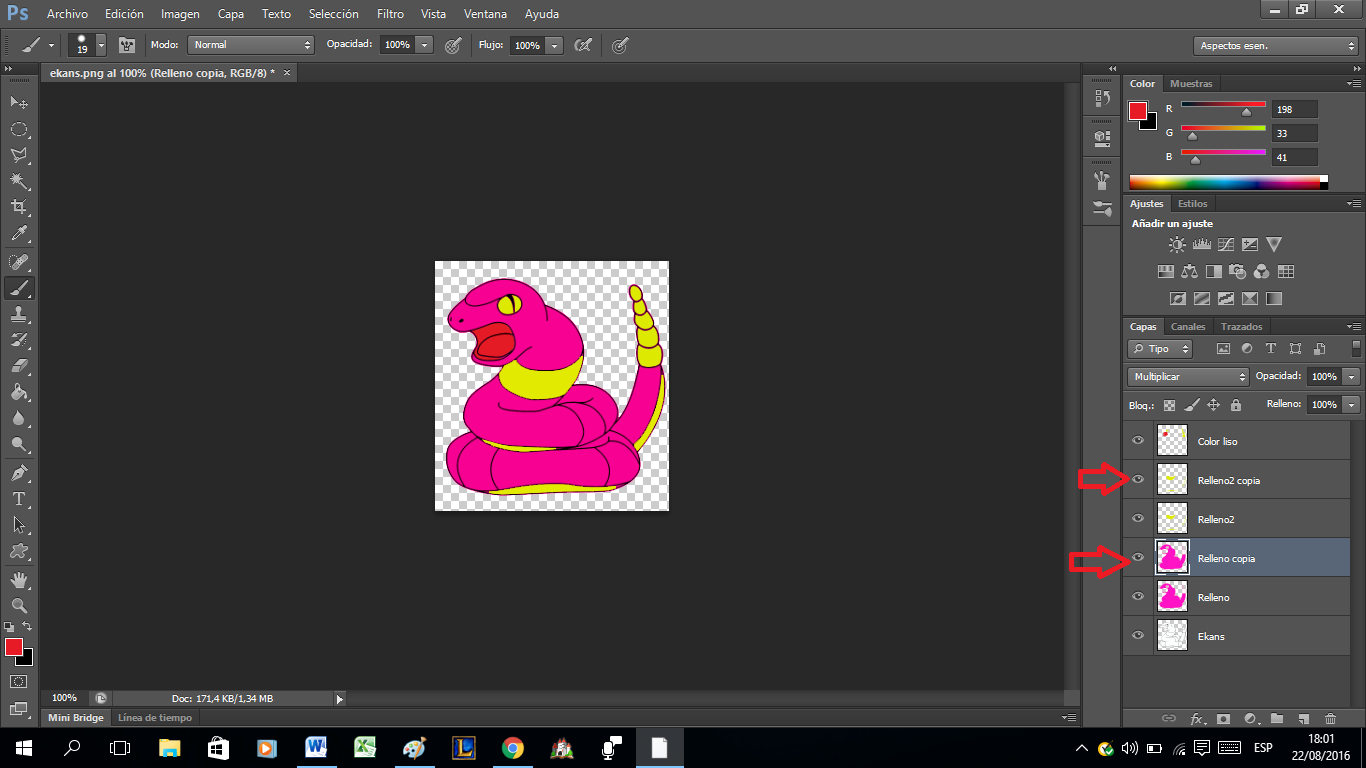Delete layer with trash icon
The image size is (1366, 768).
tap(1330, 718)
